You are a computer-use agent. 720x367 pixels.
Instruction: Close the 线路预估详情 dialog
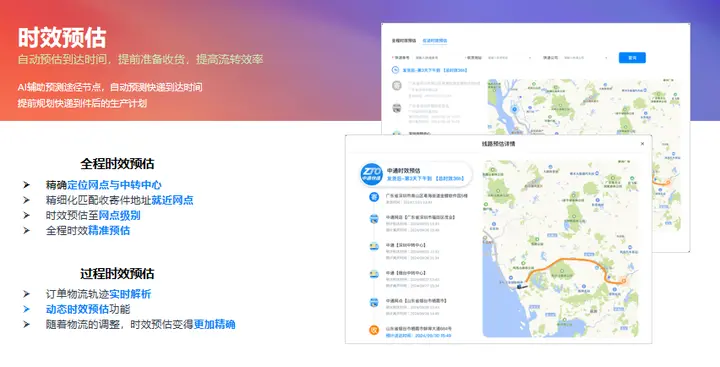[642, 144]
